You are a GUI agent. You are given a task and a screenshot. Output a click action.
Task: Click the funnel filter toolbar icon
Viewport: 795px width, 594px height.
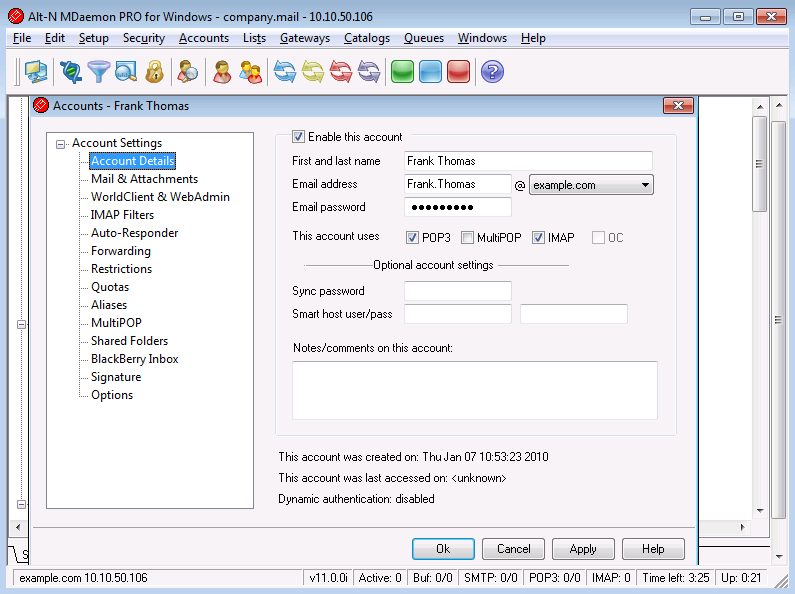[x=98, y=72]
